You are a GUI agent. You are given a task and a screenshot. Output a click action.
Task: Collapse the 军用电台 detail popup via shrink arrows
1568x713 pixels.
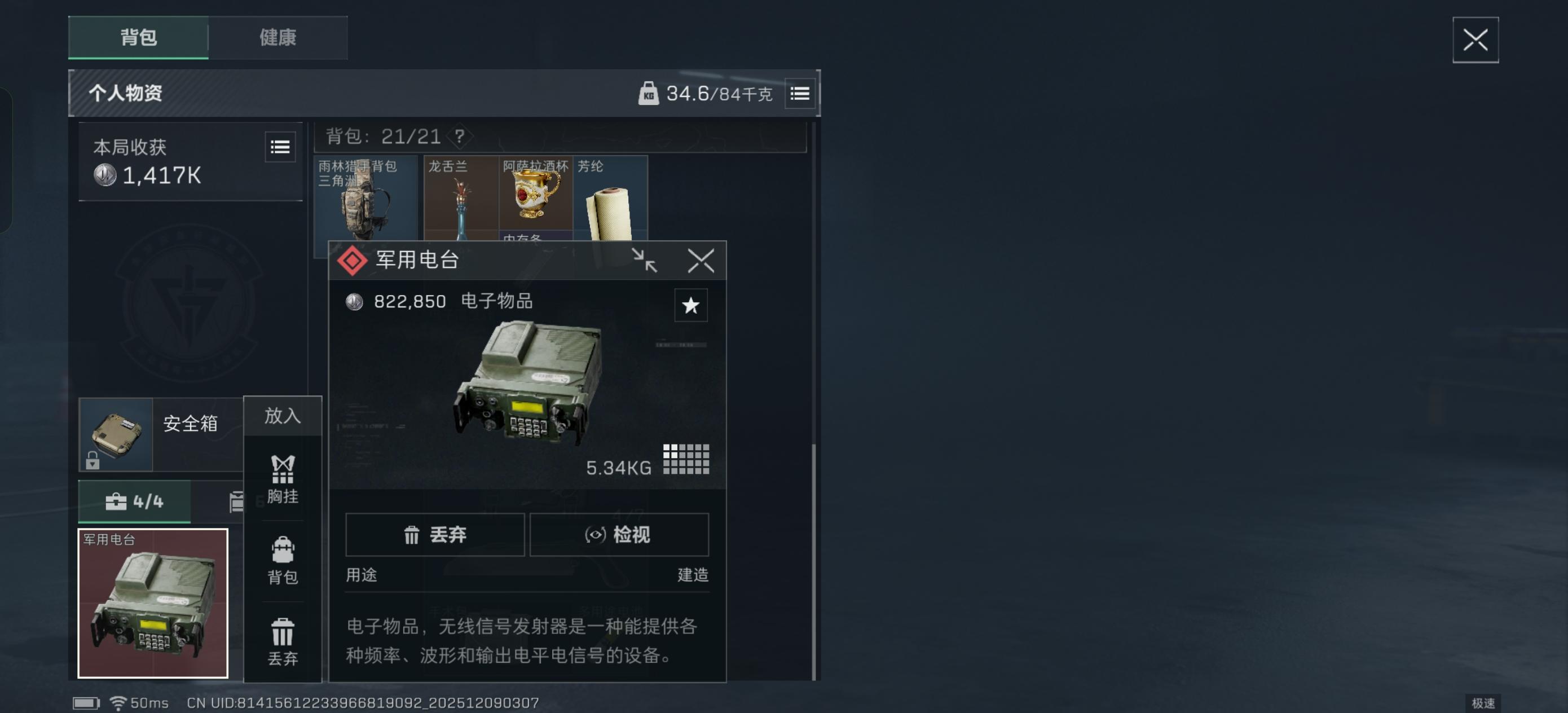click(644, 261)
